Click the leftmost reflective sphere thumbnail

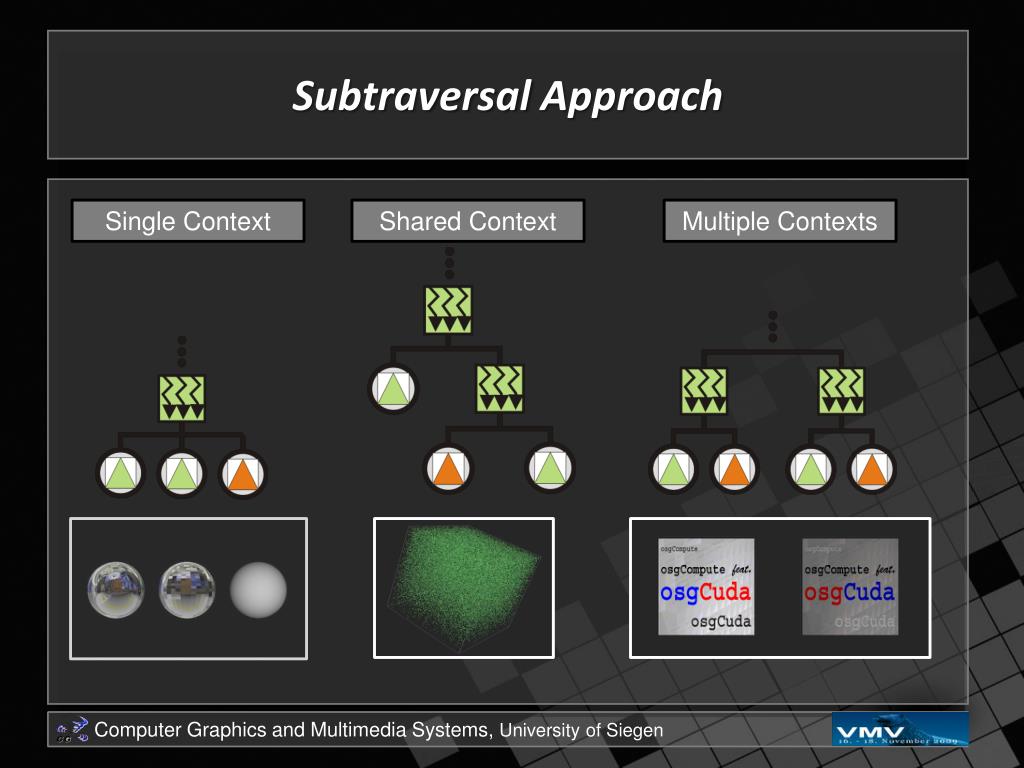tap(116, 590)
